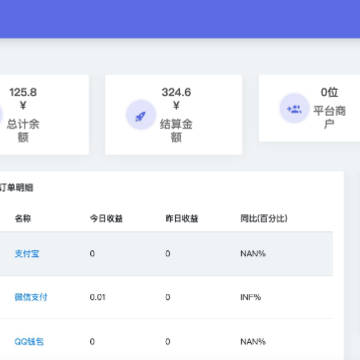Click the users icon beside 平台商户

tap(294, 108)
